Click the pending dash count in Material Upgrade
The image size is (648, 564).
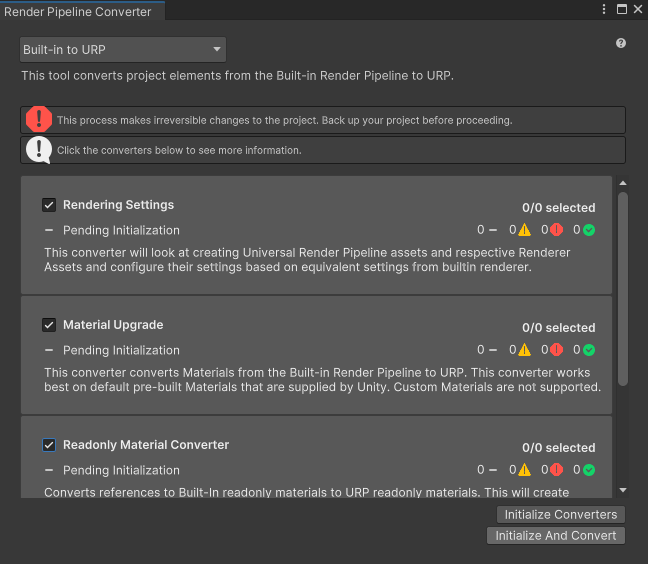point(487,350)
